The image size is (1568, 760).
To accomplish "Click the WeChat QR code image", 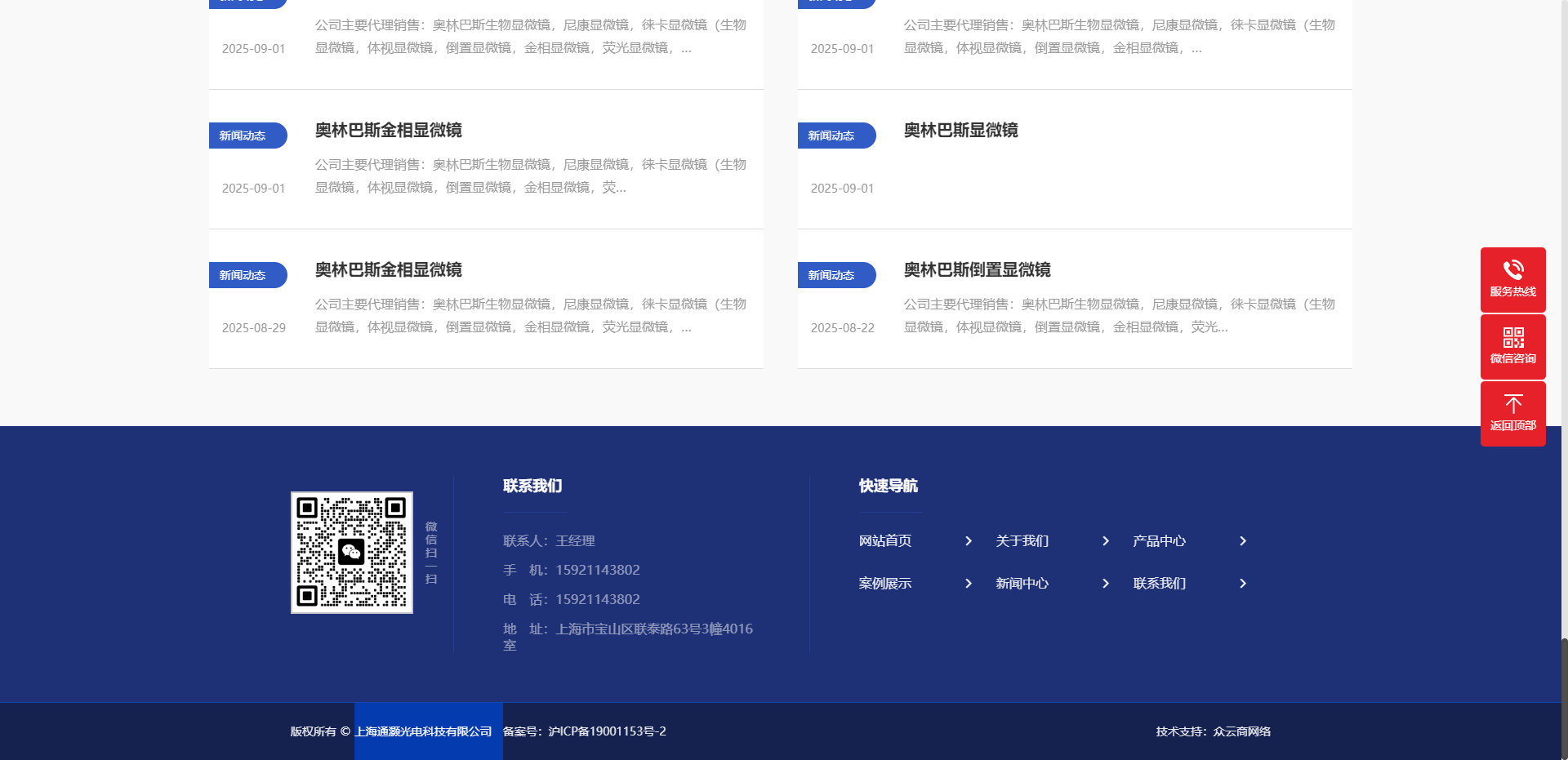I will (x=352, y=553).
